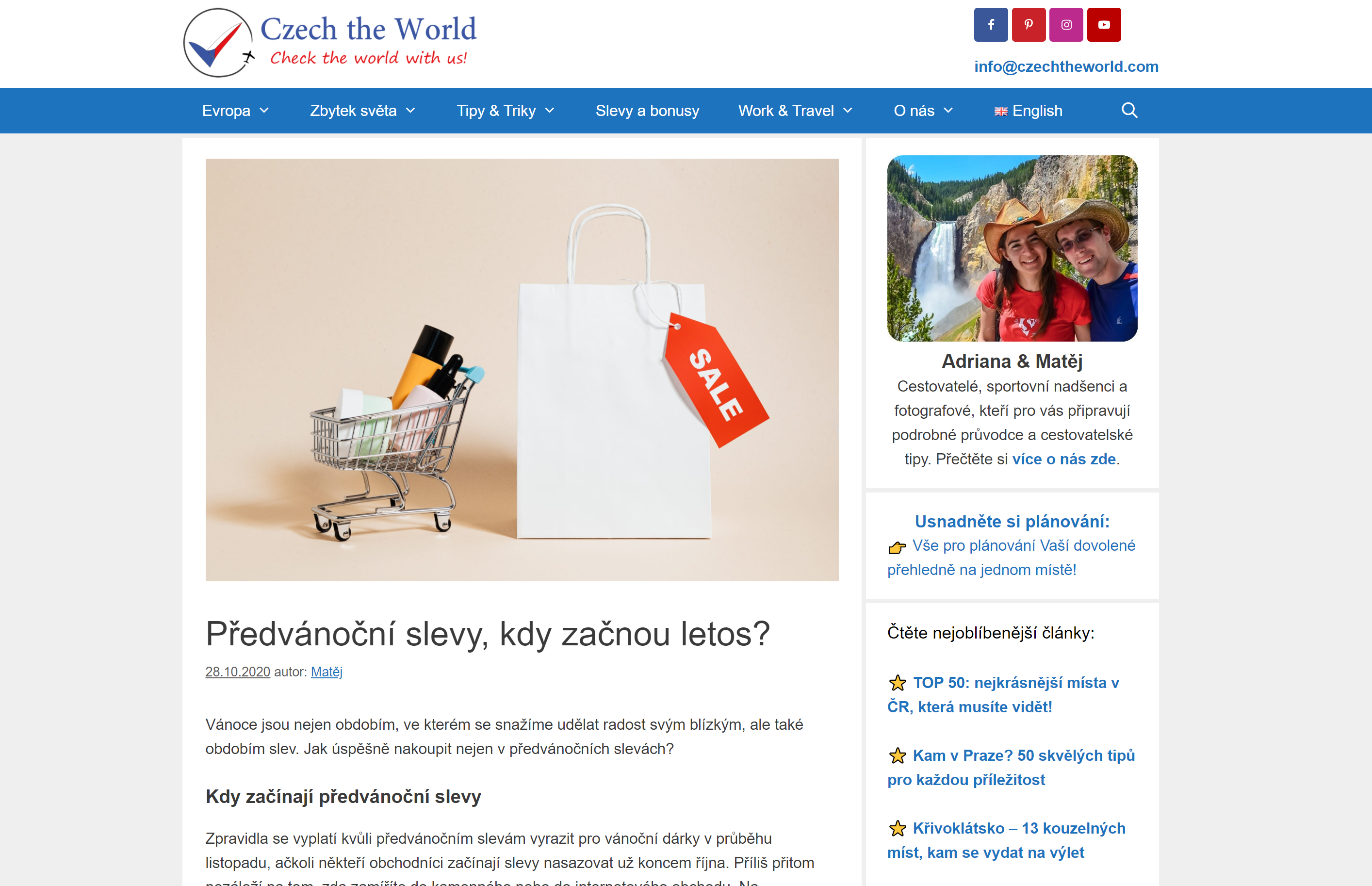Follow the 'více o nás zde' link
Viewport: 1372px width, 886px height.
click(x=1063, y=459)
